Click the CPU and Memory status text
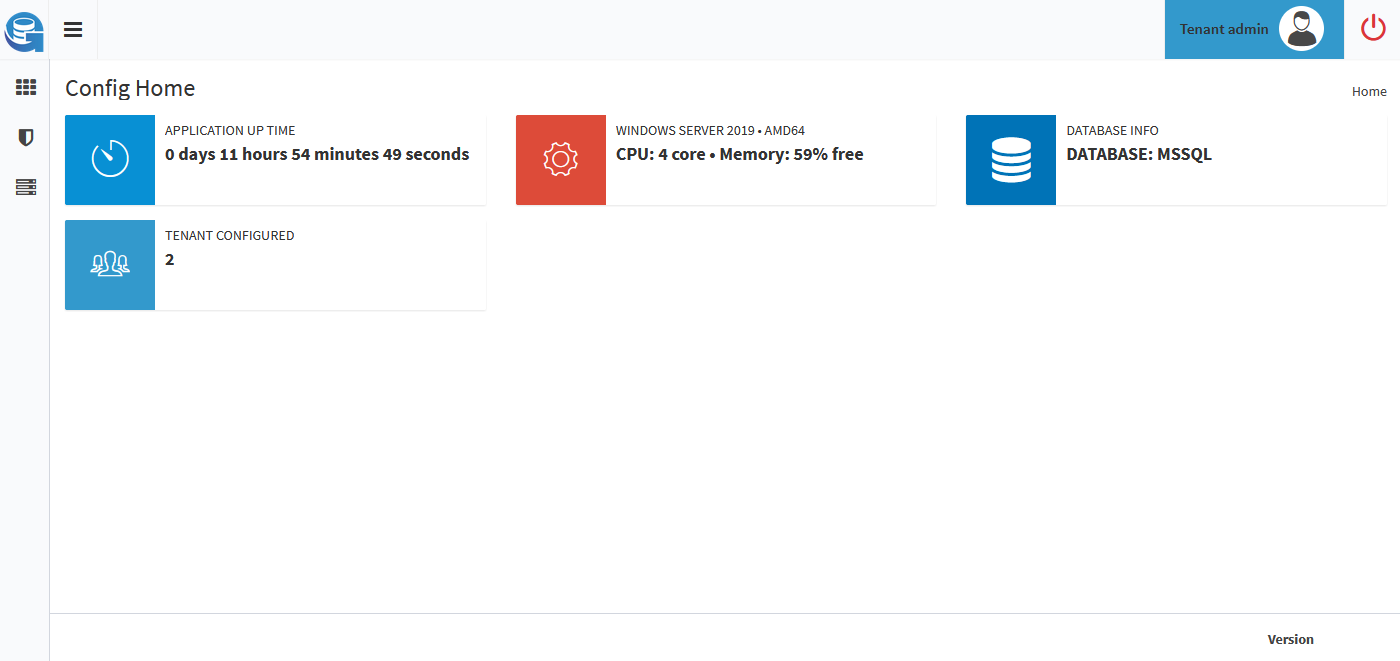 (739, 154)
